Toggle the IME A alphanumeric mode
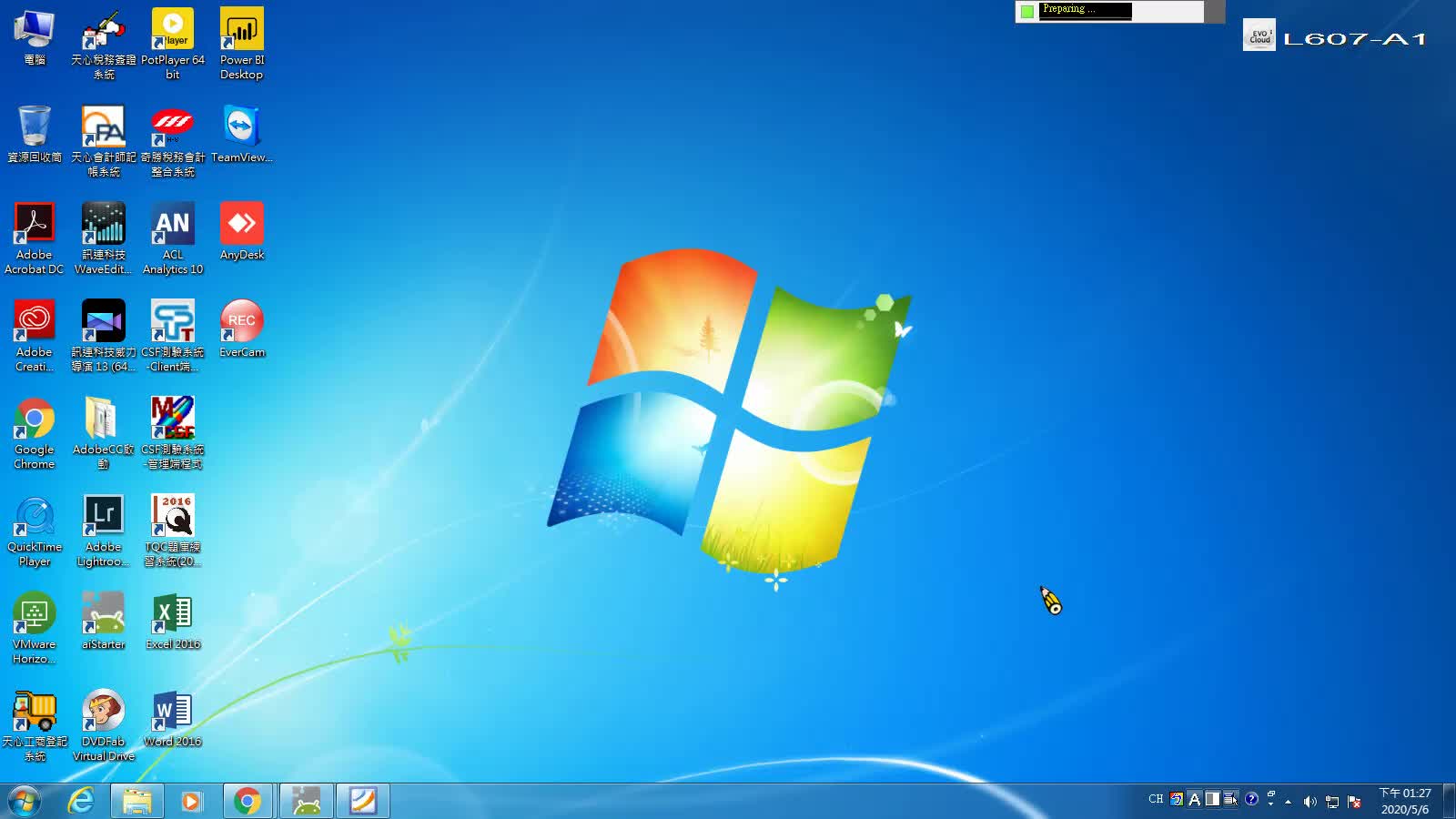Image resolution: width=1456 pixels, height=819 pixels. (1195, 799)
